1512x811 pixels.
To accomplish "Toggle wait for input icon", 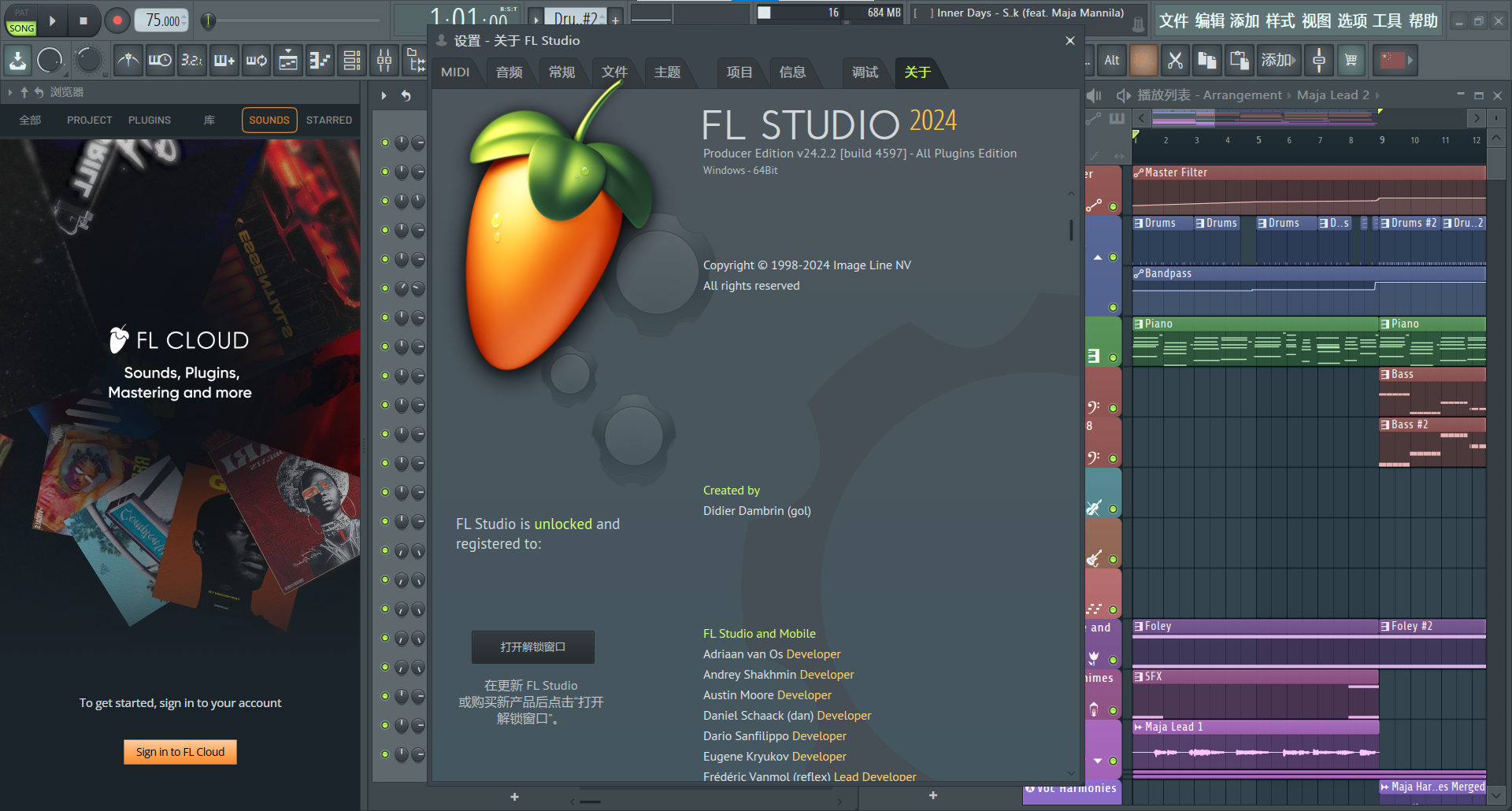I will (x=160, y=60).
